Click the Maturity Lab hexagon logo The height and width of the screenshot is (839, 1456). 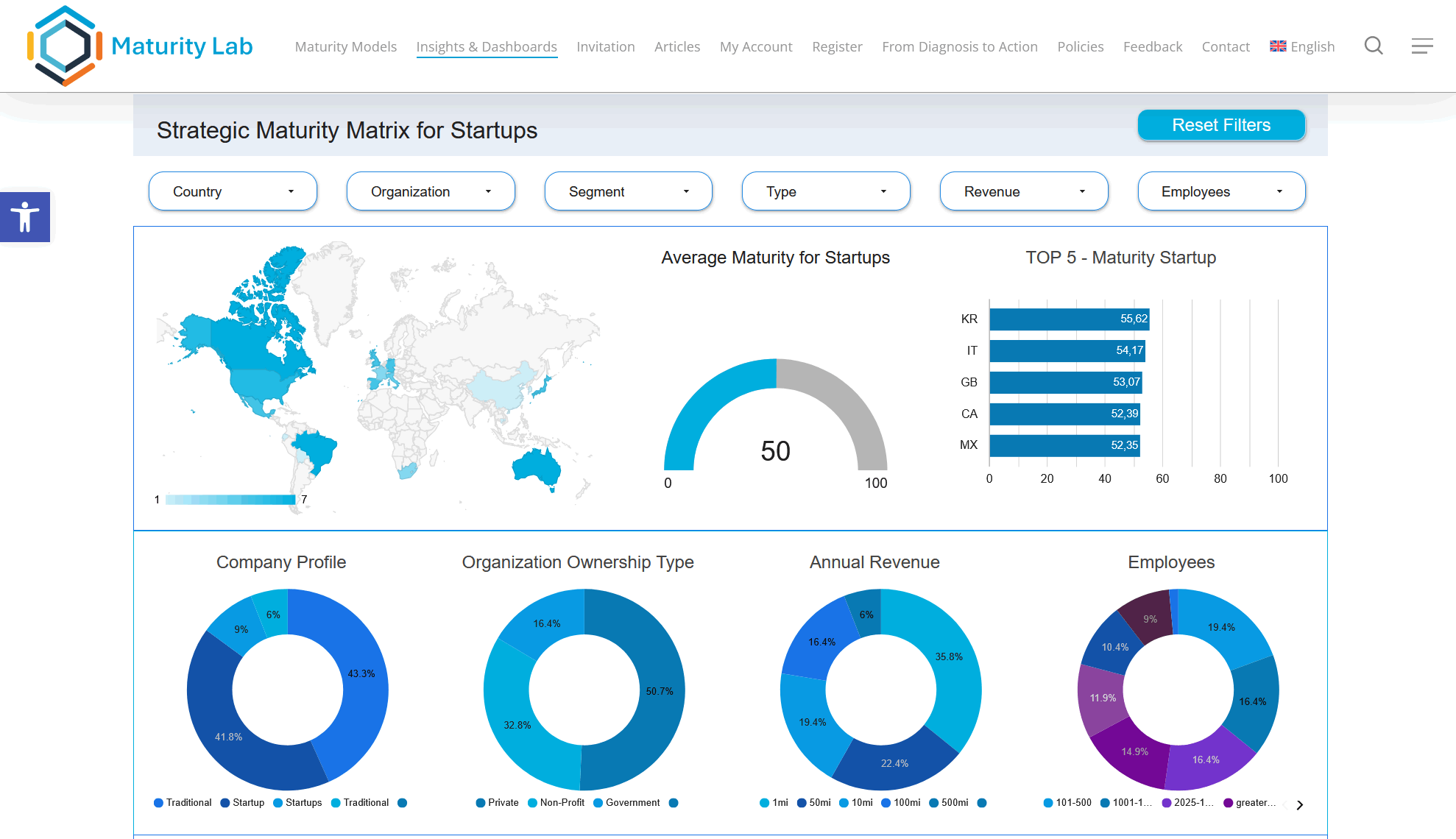(65, 46)
